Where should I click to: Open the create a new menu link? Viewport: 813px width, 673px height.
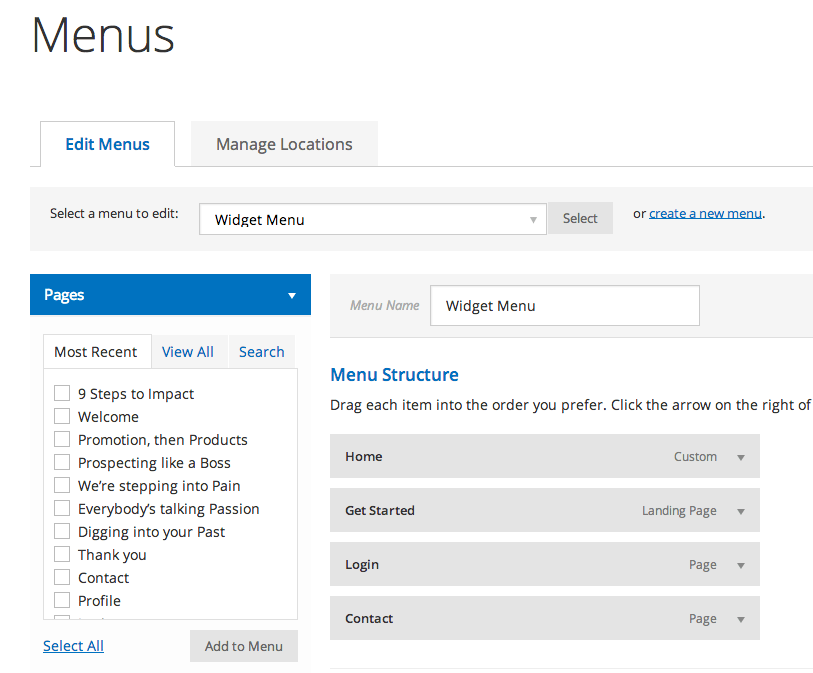pyautogui.click(x=705, y=212)
